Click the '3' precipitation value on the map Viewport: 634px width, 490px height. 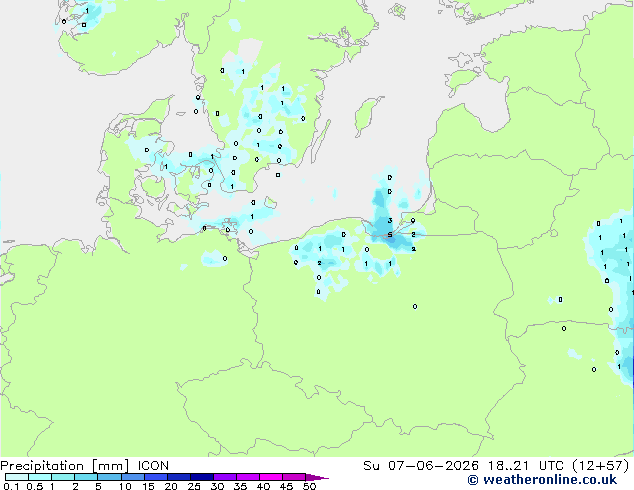tap(390, 221)
